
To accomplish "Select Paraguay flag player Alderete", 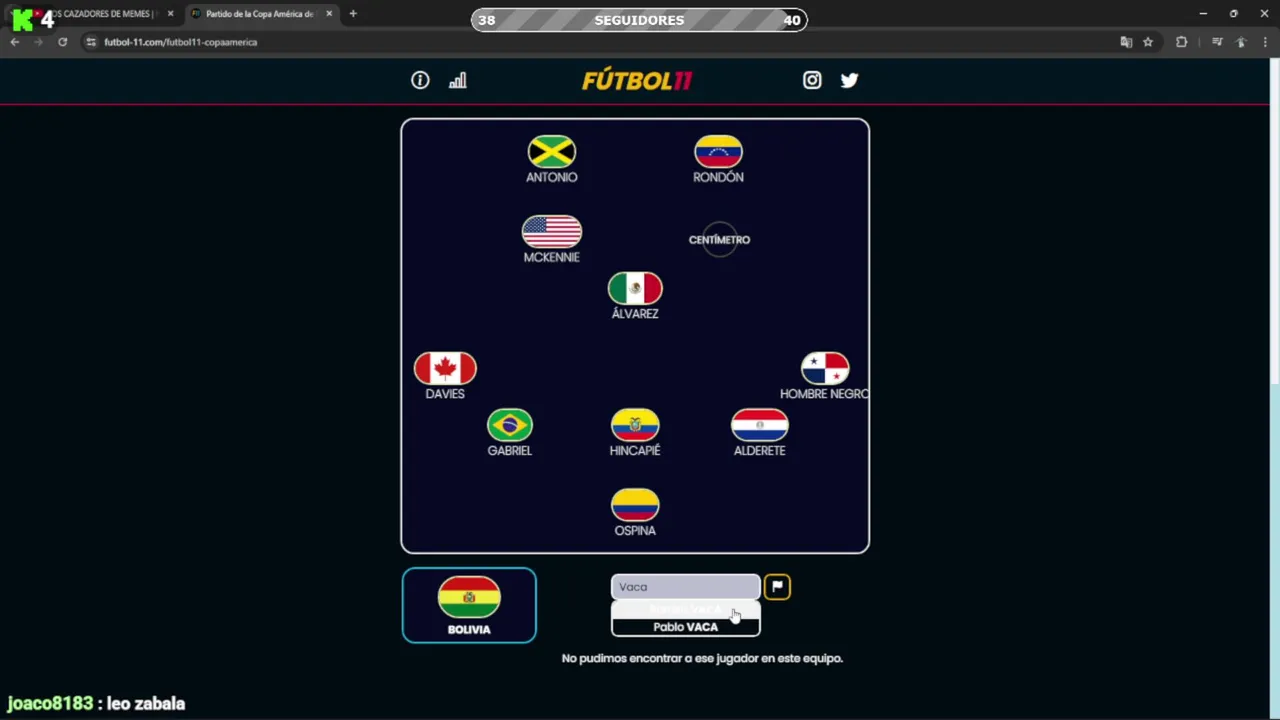I will (760, 432).
